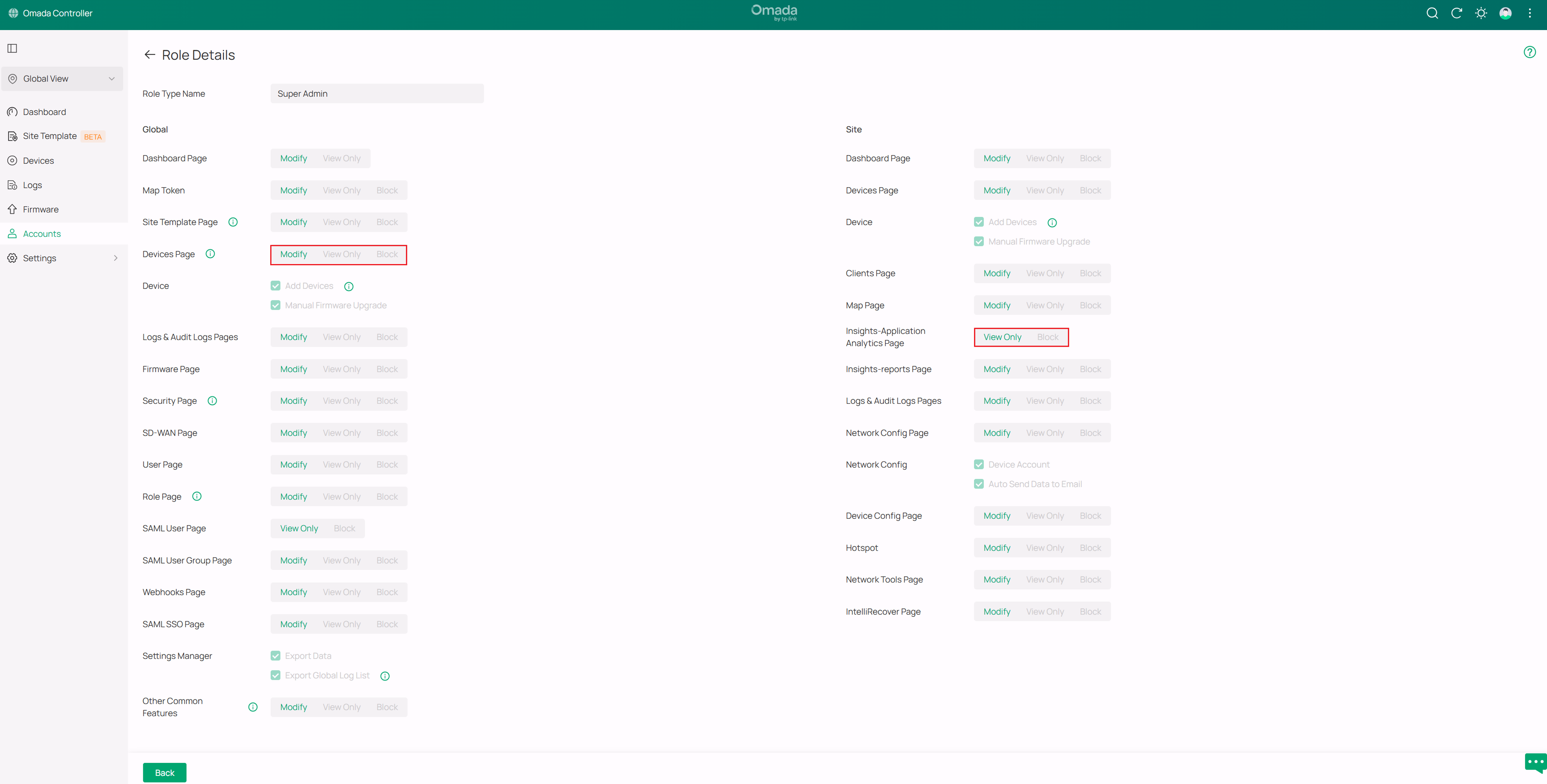
Task: Toggle Global Manual Firmware Upgrade checkbox
Action: point(276,305)
